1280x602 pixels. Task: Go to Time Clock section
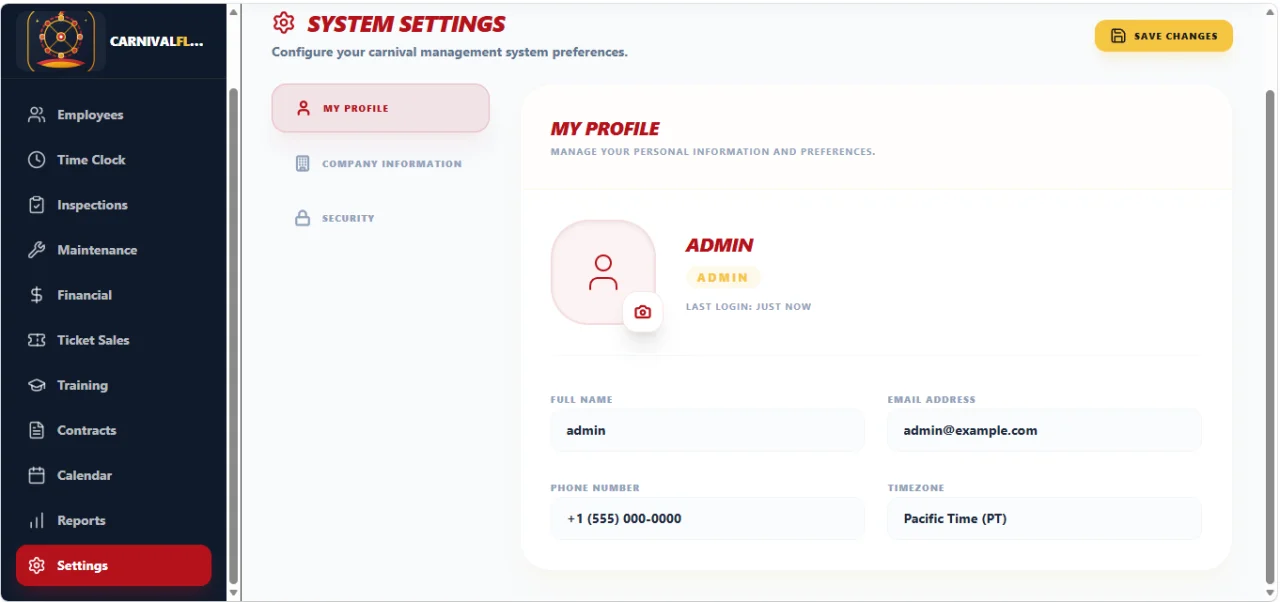[114, 160]
